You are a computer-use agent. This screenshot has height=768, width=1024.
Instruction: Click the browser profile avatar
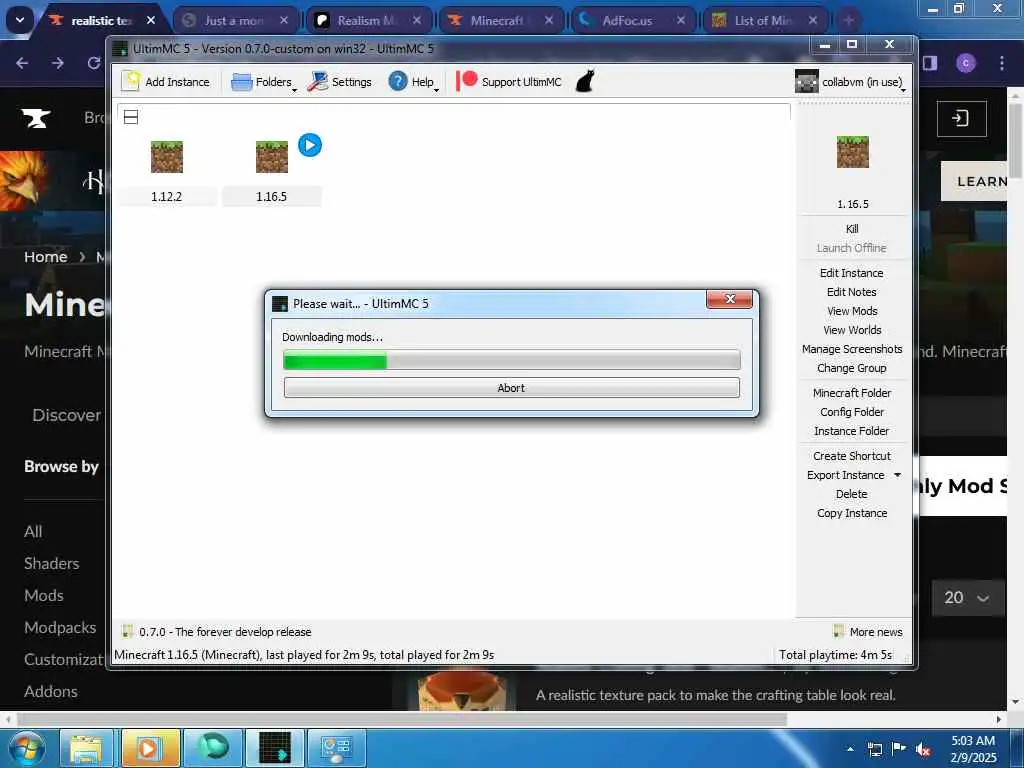[x=966, y=63]
